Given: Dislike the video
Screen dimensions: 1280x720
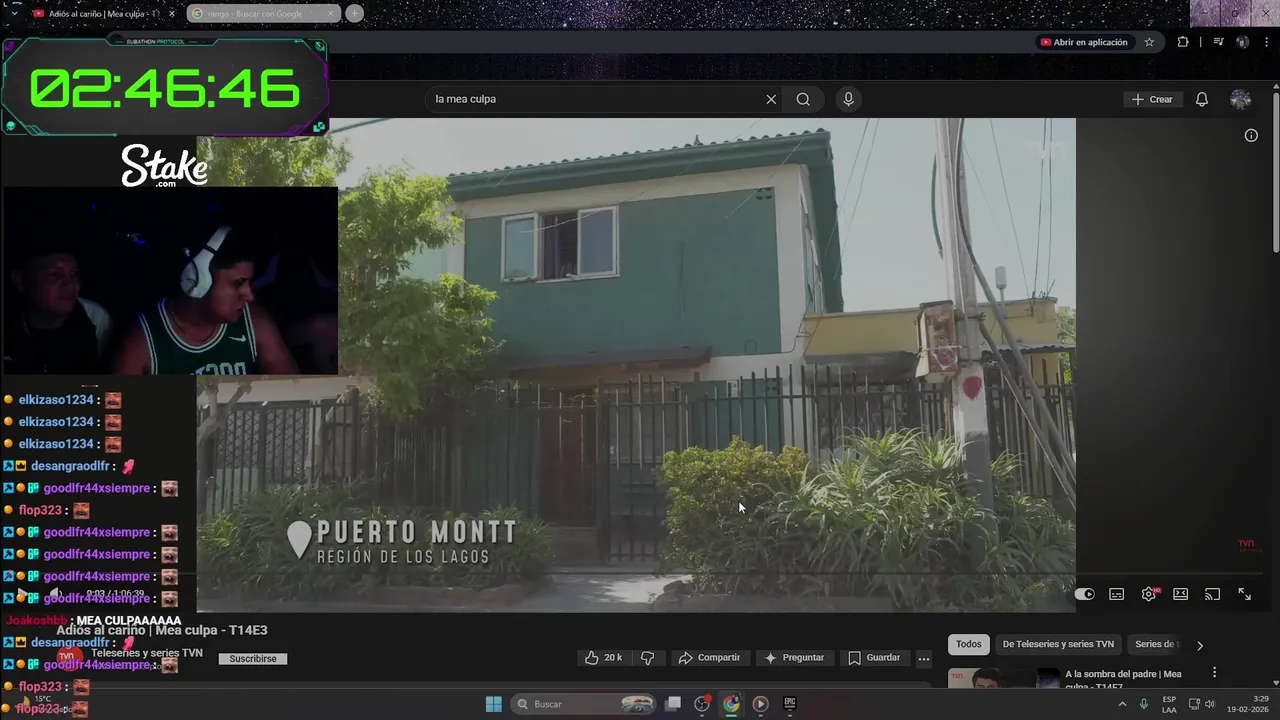Looking at the screenshot, I should (647, 657).
